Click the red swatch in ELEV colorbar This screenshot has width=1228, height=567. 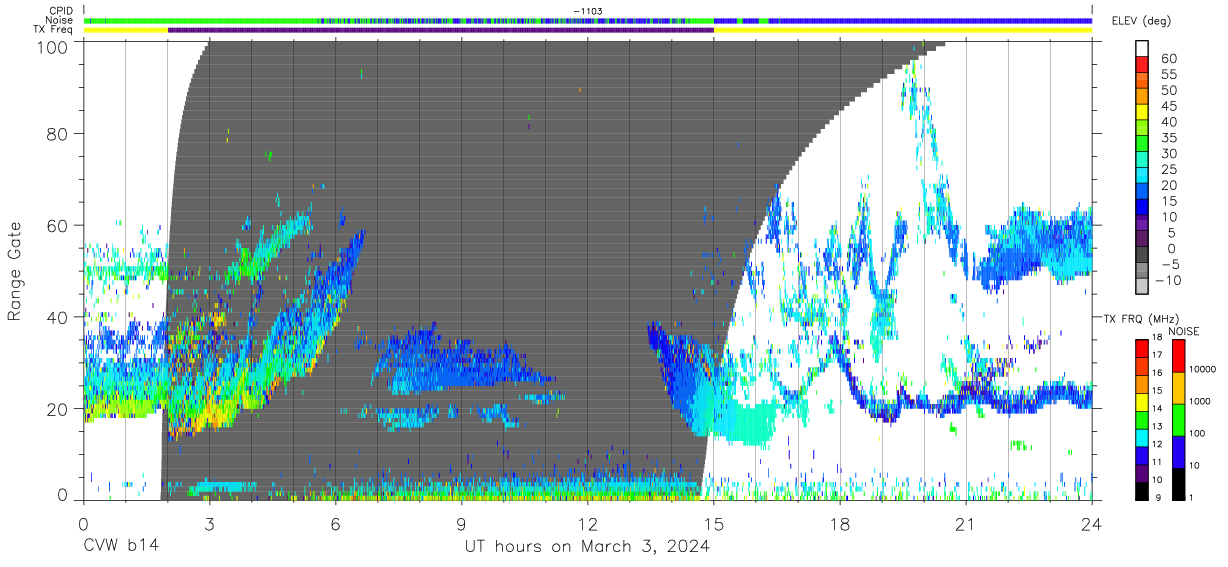(1142, 64)
